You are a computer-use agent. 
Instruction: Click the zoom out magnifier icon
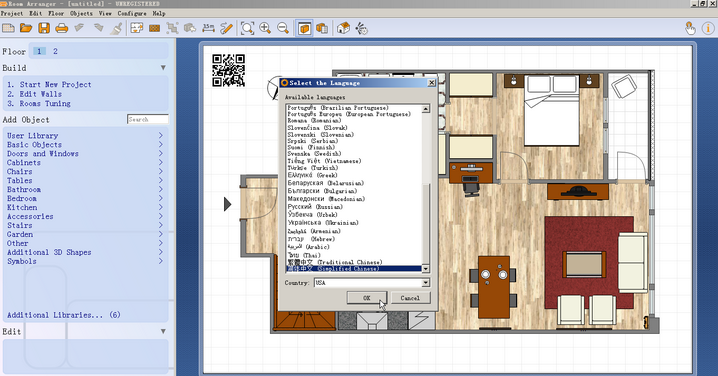pos(283,28)
